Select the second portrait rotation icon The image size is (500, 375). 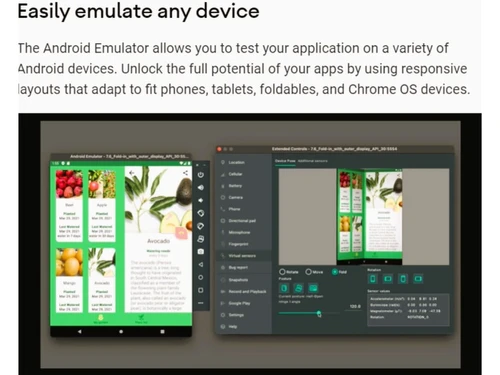(403, 279)
